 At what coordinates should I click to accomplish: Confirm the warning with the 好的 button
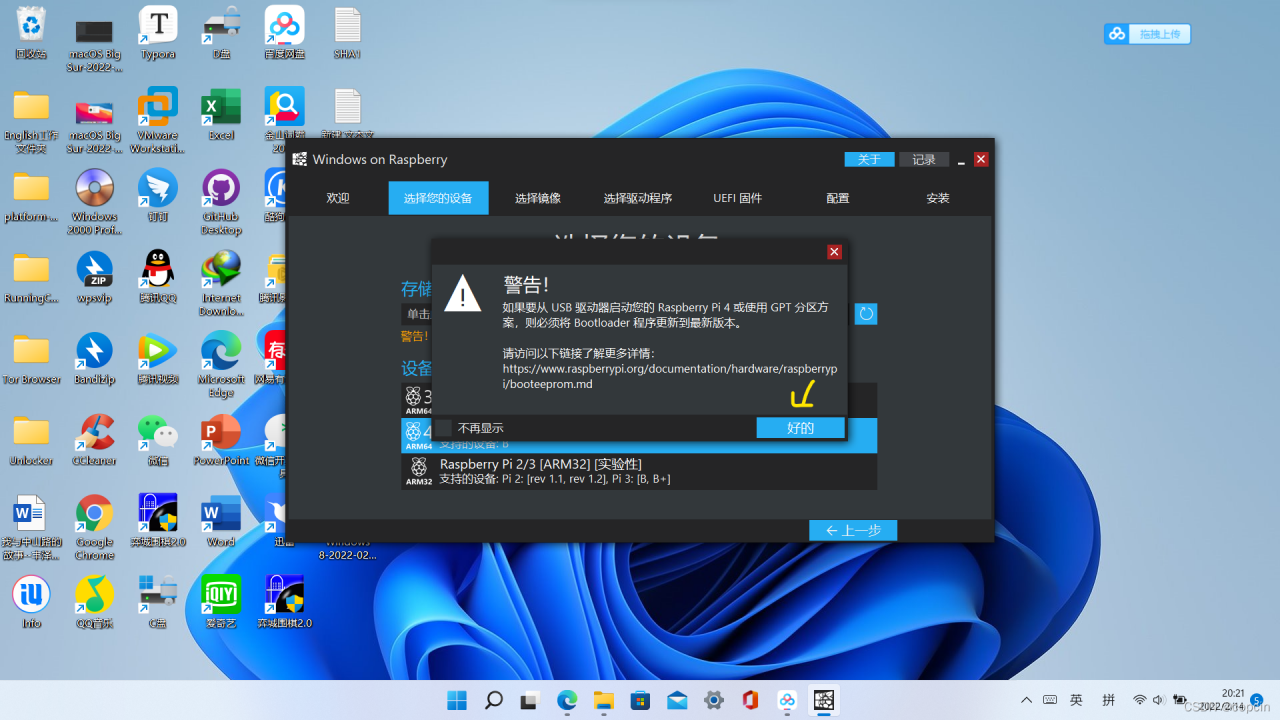800,428
